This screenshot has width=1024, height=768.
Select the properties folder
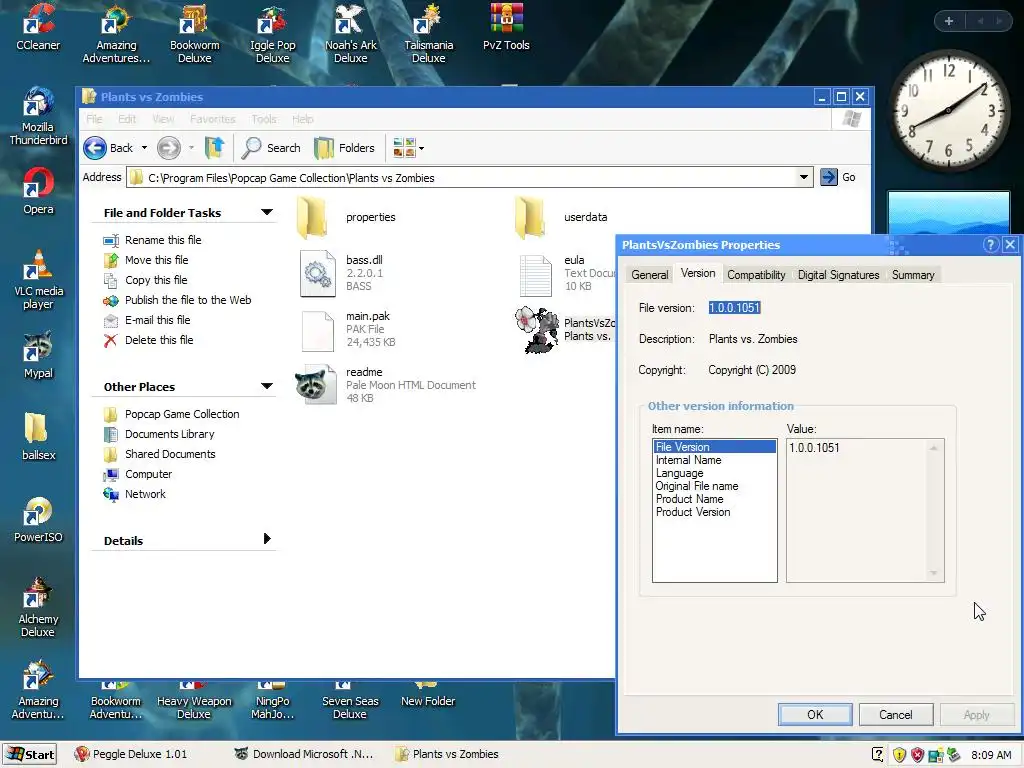pyautogui.click(x=346, y=217)
